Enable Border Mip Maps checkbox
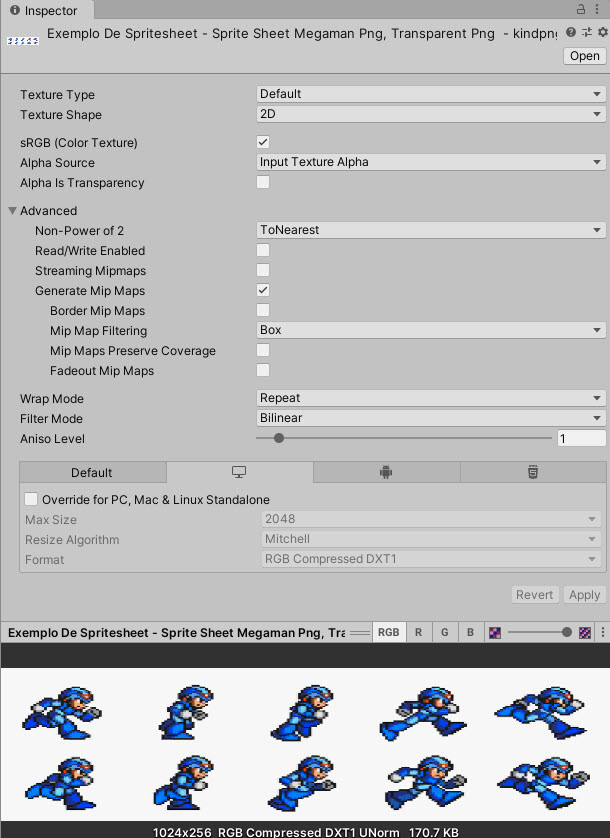 pos(263,310)
